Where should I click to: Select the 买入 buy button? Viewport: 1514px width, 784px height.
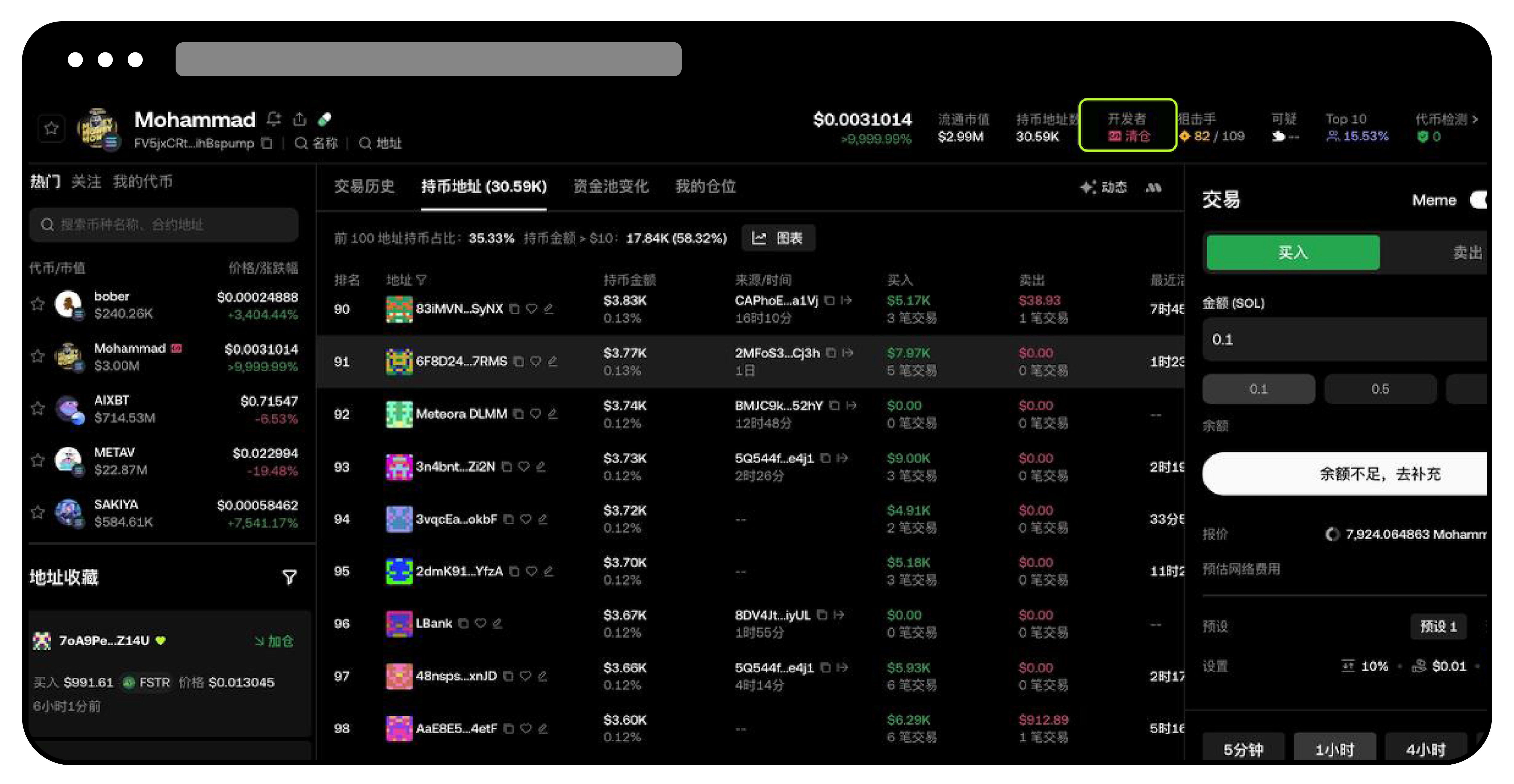pyautogui.click(x=1293, y=253)
